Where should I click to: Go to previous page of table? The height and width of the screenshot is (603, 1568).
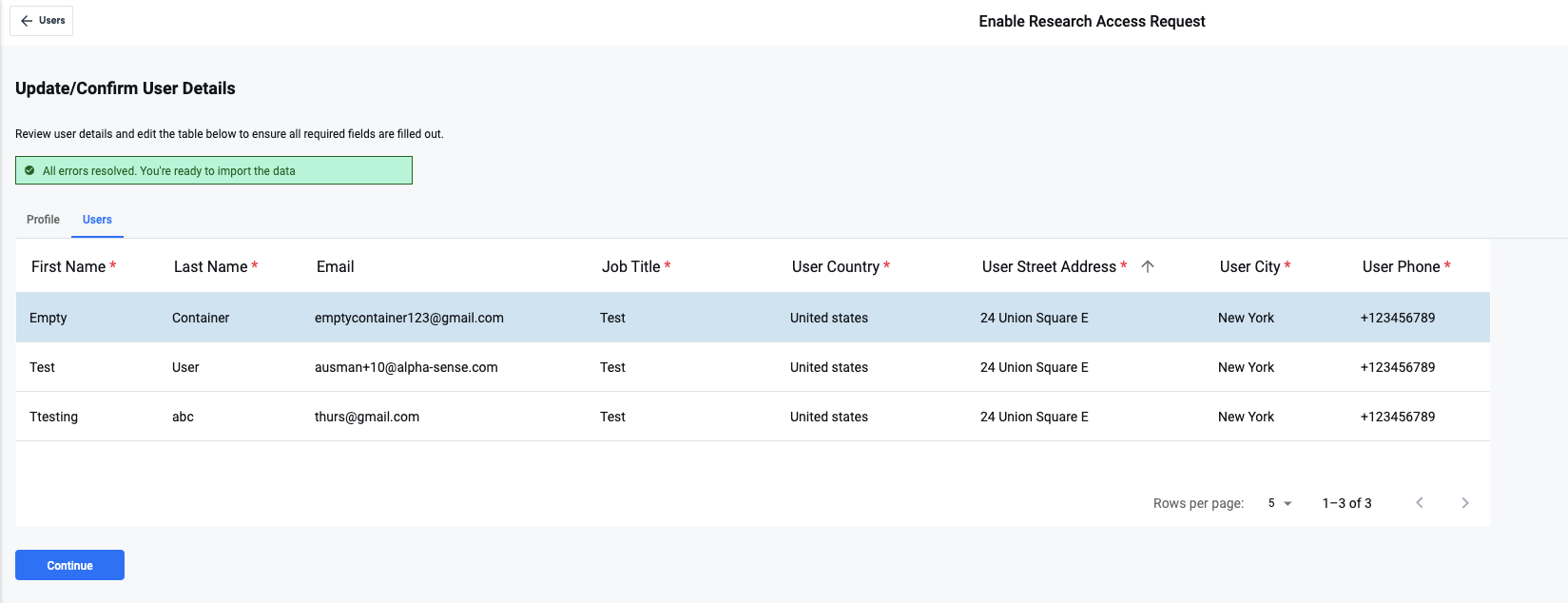coord(1420,503)
